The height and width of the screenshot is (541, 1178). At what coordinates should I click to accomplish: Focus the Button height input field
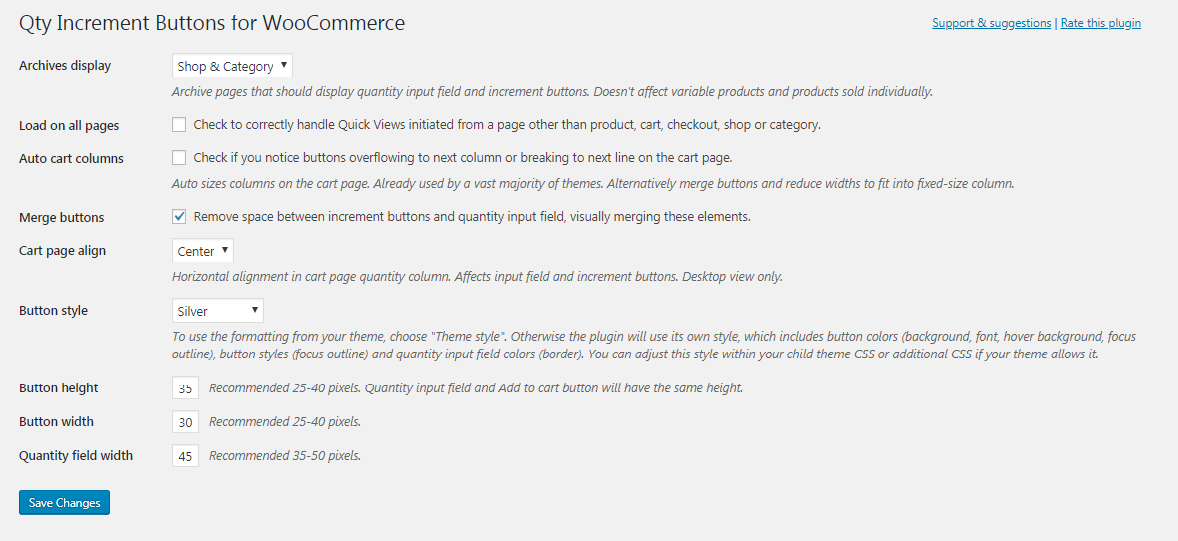(185, 388)
